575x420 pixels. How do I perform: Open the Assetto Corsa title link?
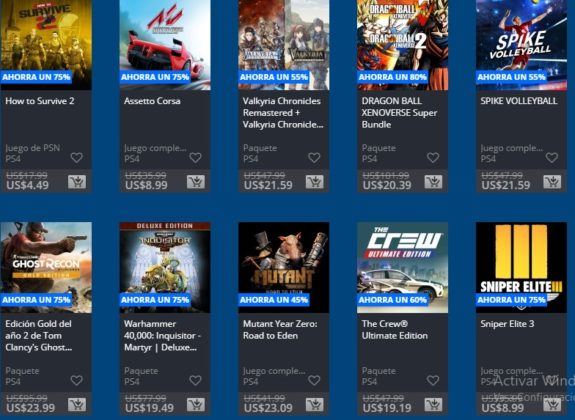coord(152,101)
